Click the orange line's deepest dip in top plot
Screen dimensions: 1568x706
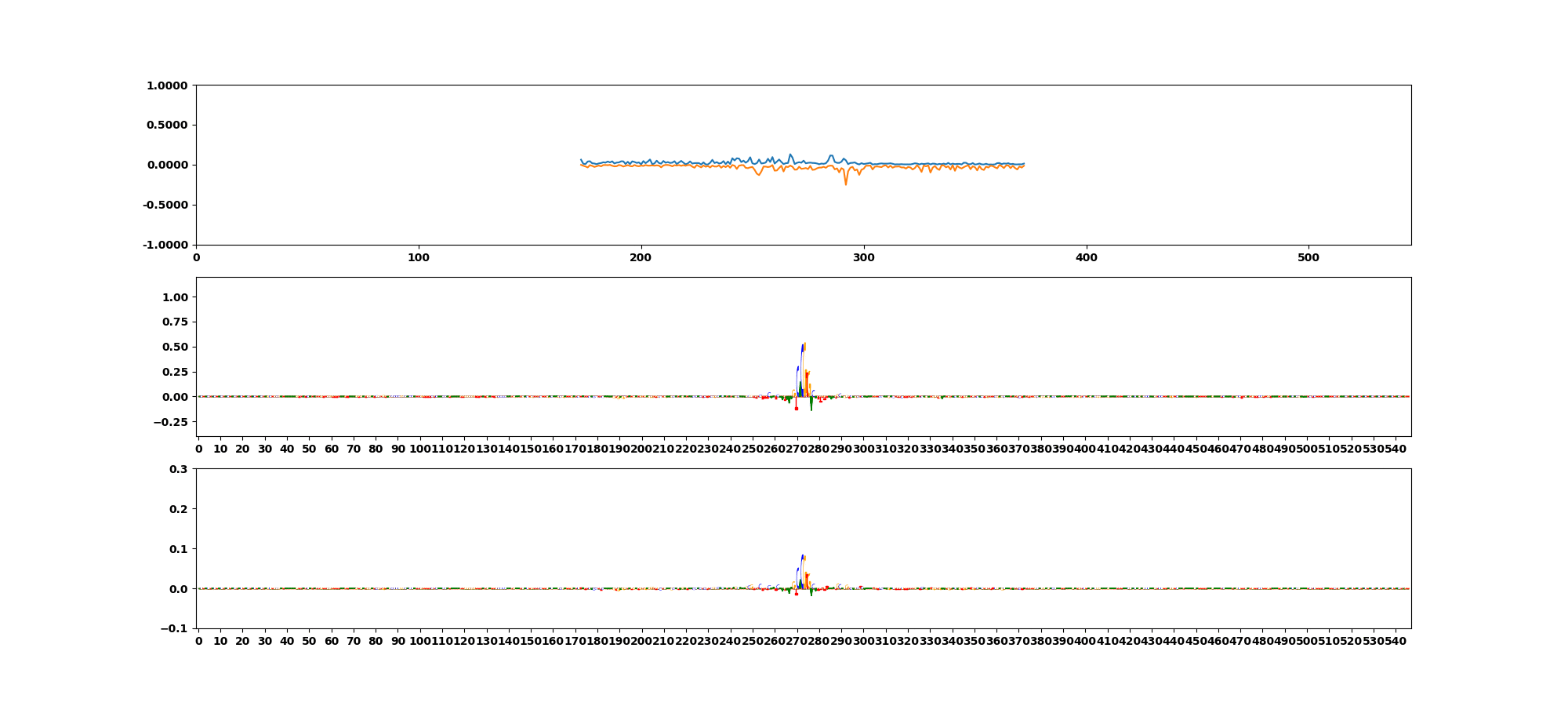pyautogui.click(x=845, y=184)
